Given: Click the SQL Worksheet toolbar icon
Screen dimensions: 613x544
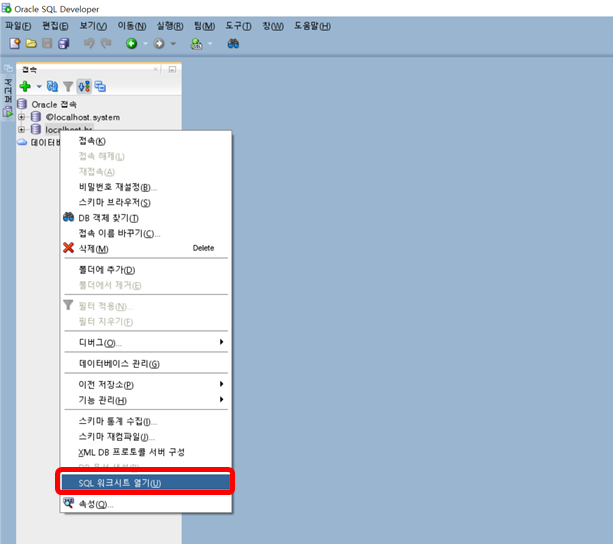Looking at the screenshot, I should pyautogui.click(x=196, y=43).
